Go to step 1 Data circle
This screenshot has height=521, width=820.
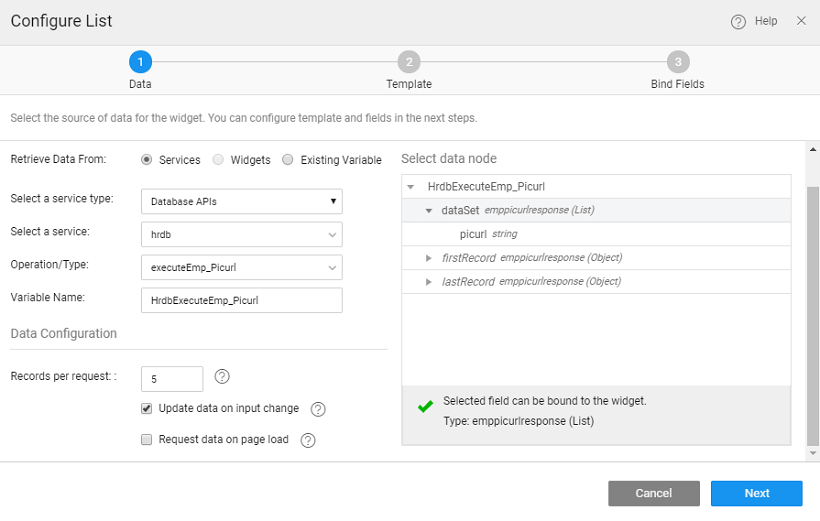(140, 62)
